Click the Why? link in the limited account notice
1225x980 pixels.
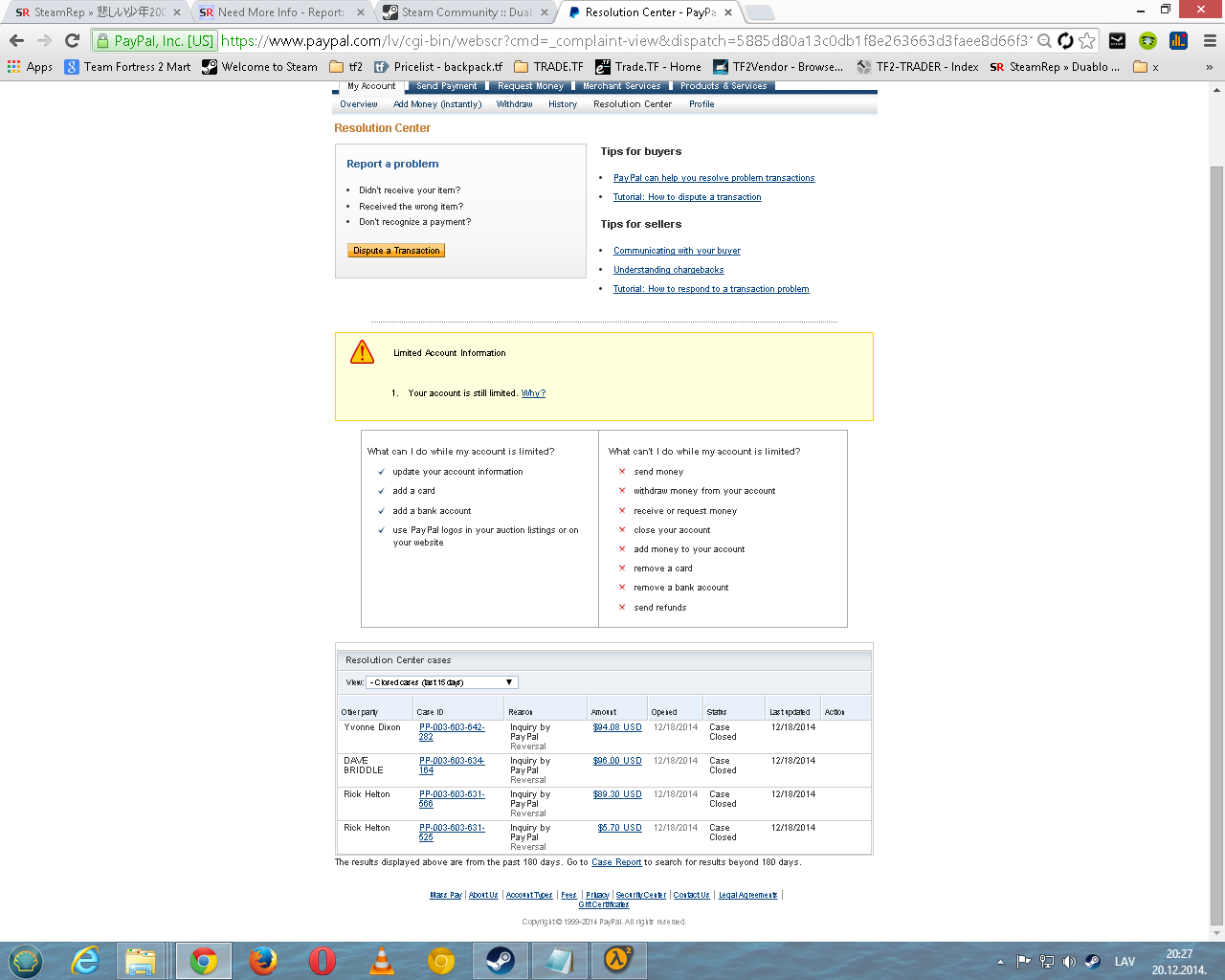click(533, 393)
